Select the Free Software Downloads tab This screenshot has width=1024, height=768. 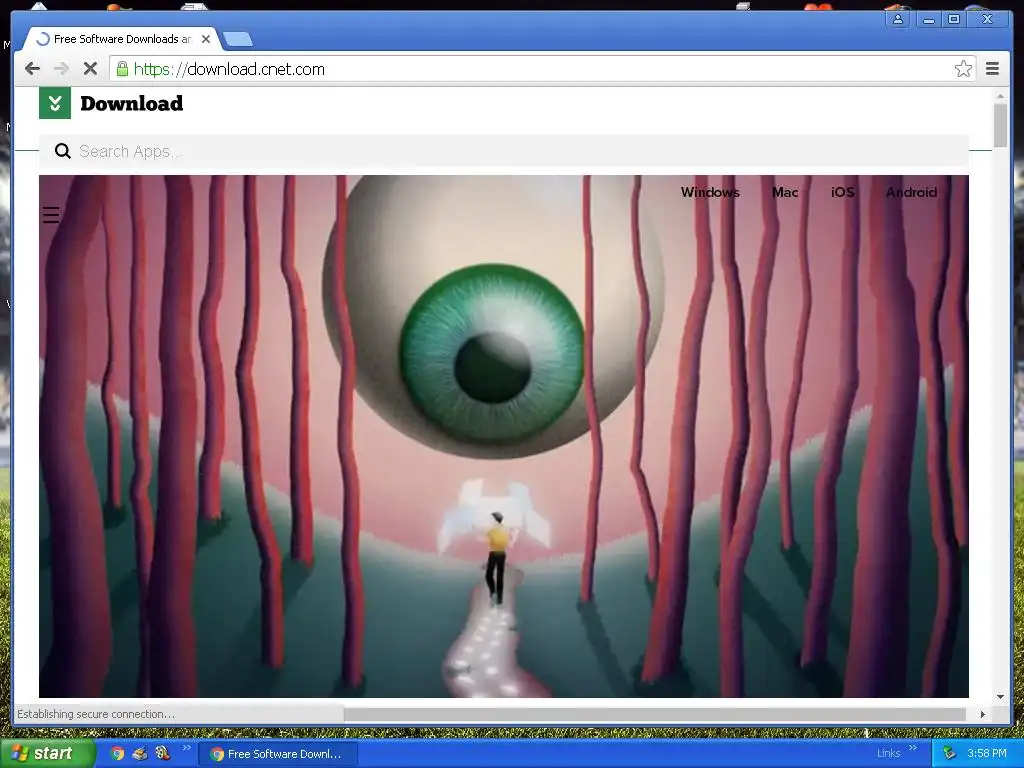(x=122, y=39)
